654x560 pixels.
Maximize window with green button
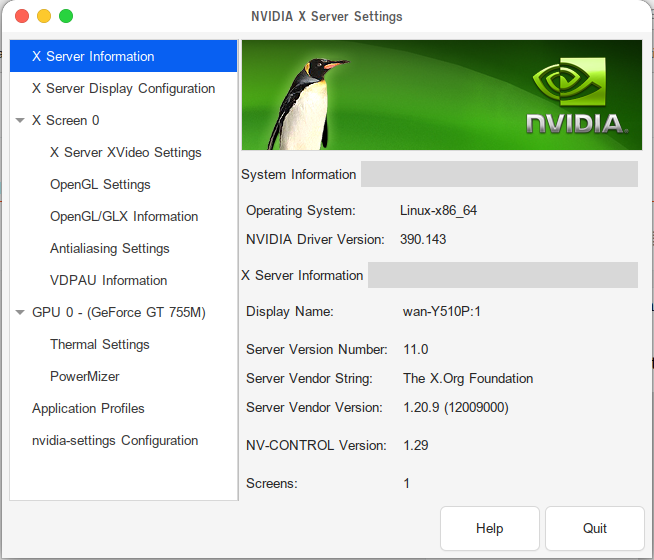(66, 16)
